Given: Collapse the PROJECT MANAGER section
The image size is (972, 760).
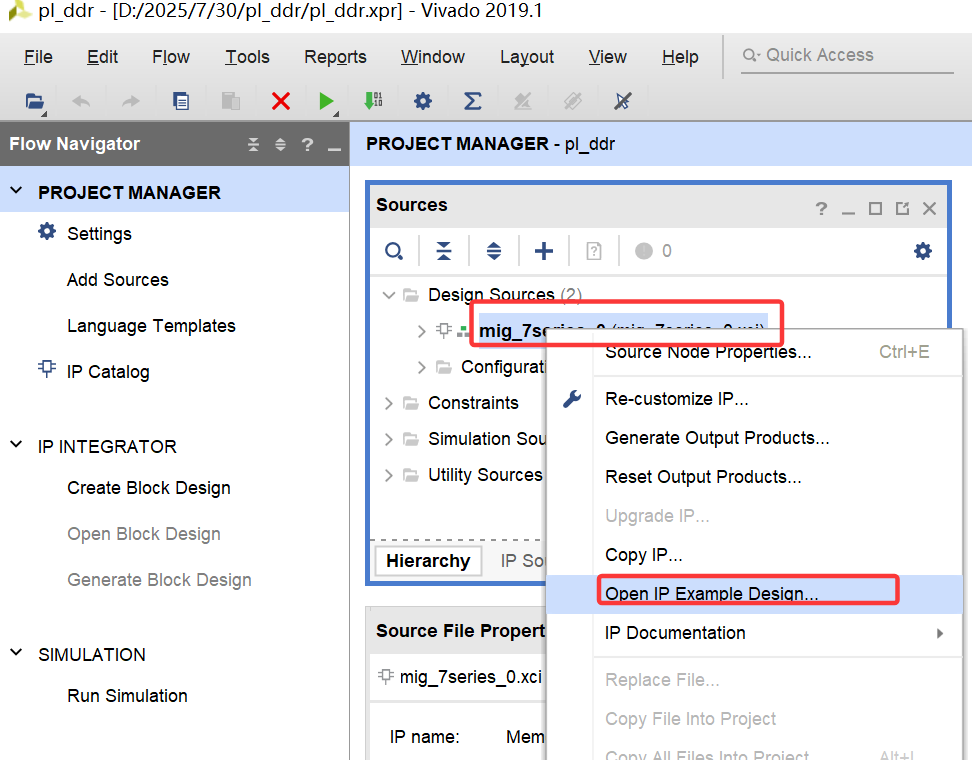Looking at the screenshot, I should [x=17, y=191].
